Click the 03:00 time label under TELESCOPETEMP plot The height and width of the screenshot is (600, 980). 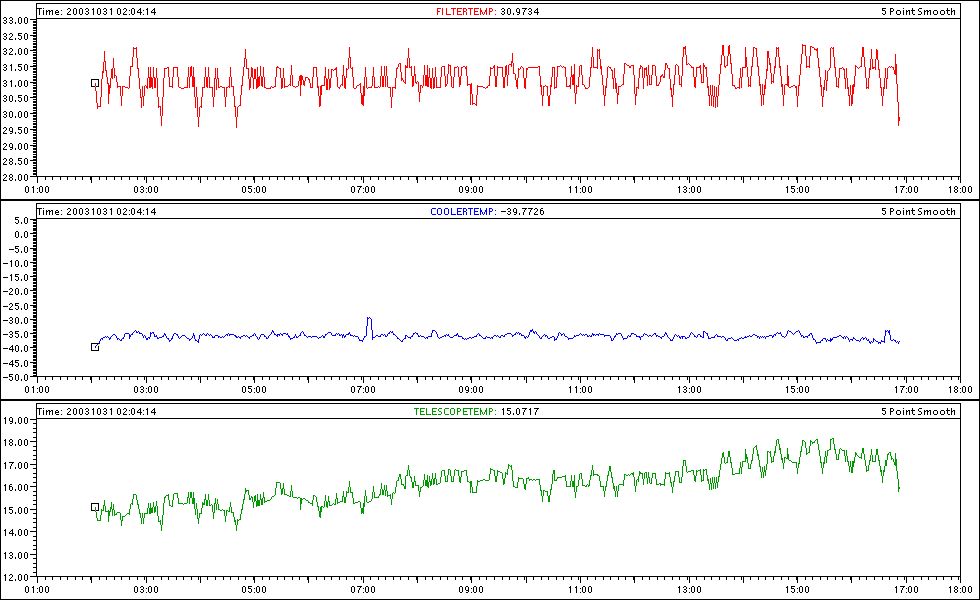pyautogui.click(x=146, y=589)
